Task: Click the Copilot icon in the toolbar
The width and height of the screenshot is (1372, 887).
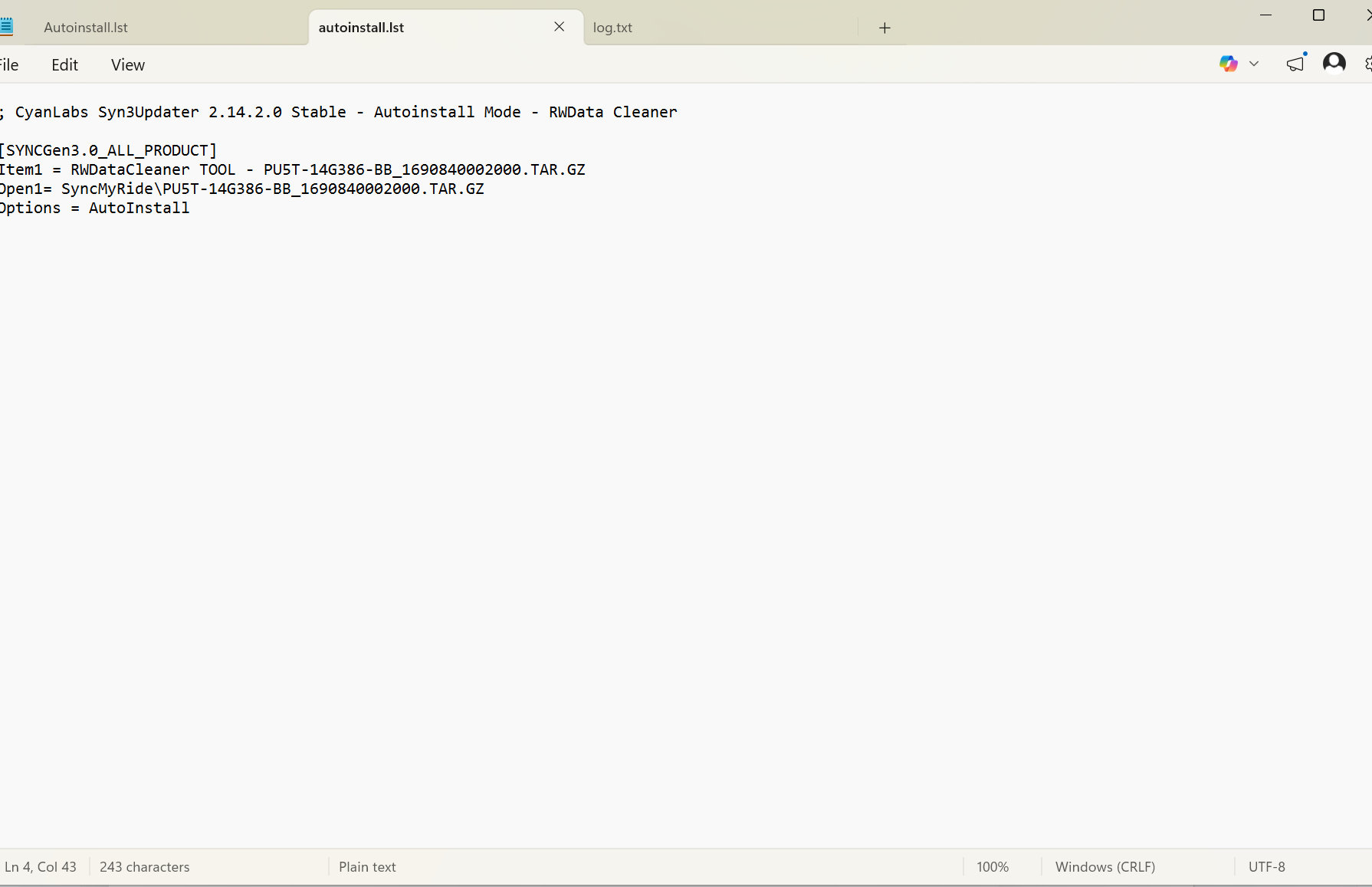Action: tap(1228, 64)
